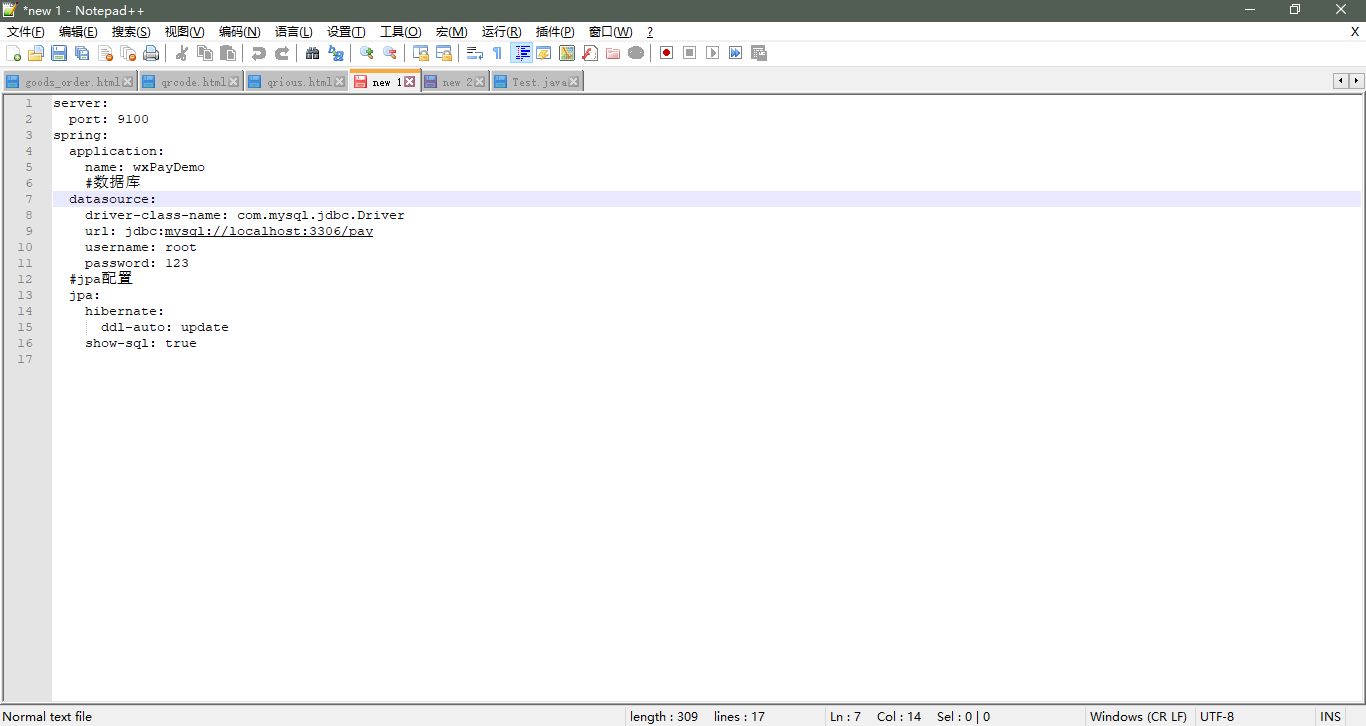The height and width of the screenshot is (726, 1366).
Task: Toggle synchronized horizontal scrolling icon
Action: [x=444, y=53]
